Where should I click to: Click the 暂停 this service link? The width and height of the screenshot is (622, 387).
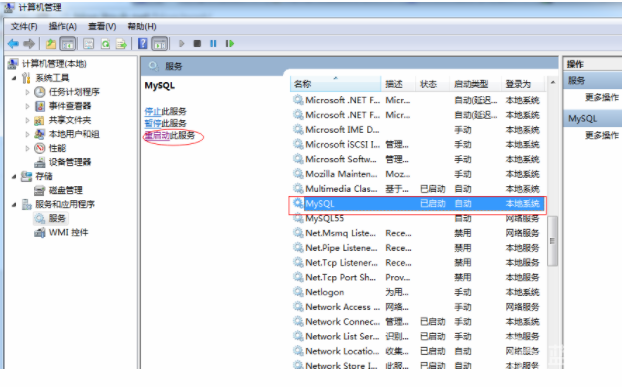tap(153, 123)
